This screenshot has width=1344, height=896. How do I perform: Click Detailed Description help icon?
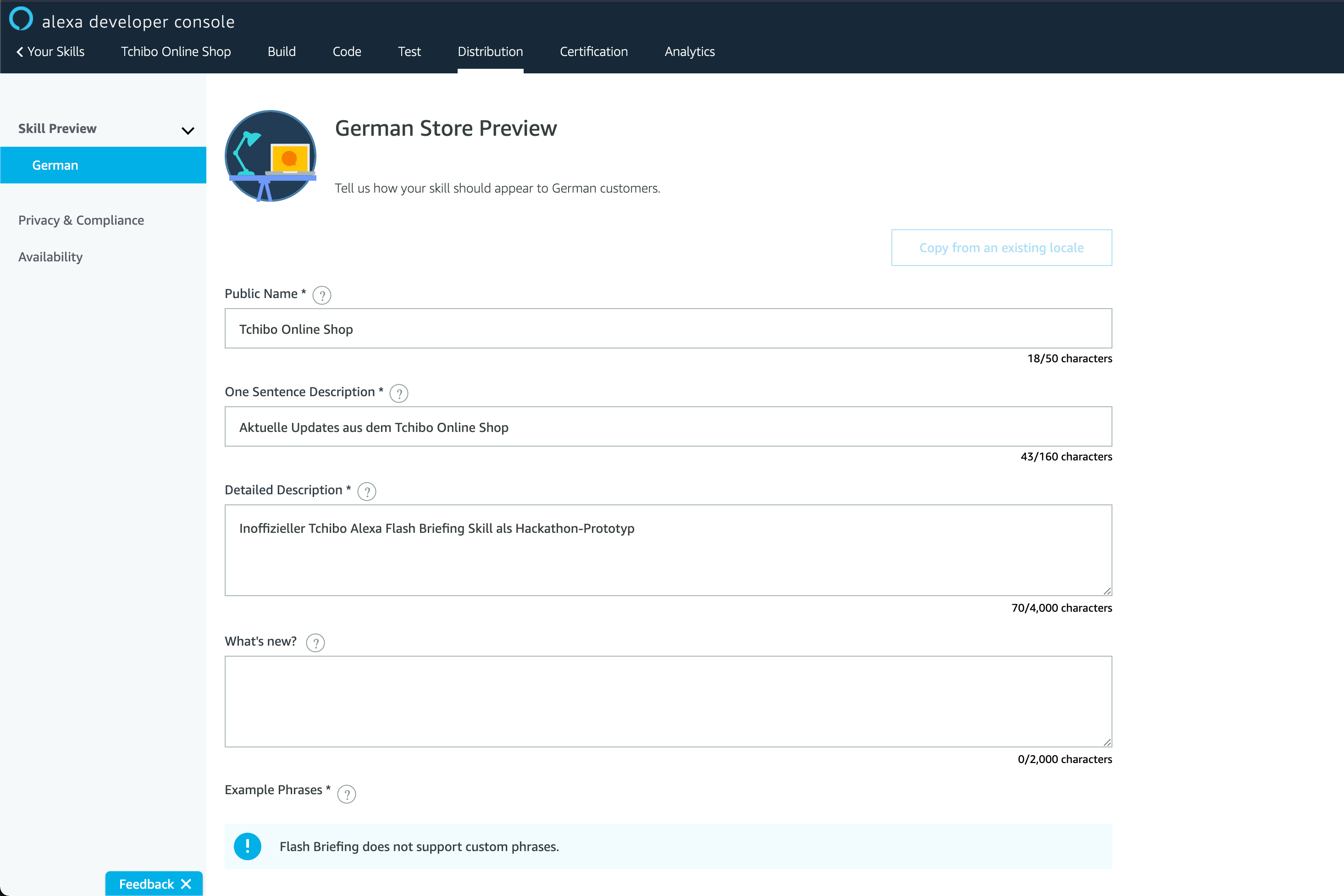(366, 492)
